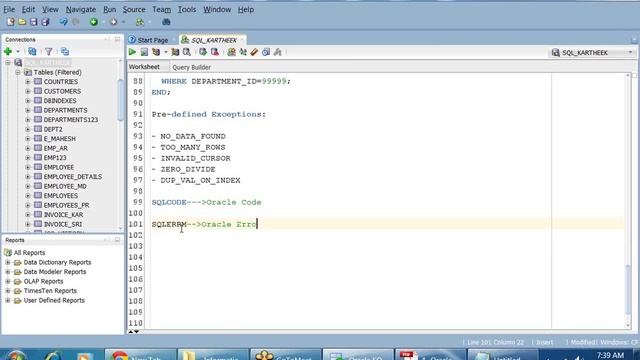Add new connection with green plus
The height and width of the screenshot is (360, 640).
(x=8, y=51)
